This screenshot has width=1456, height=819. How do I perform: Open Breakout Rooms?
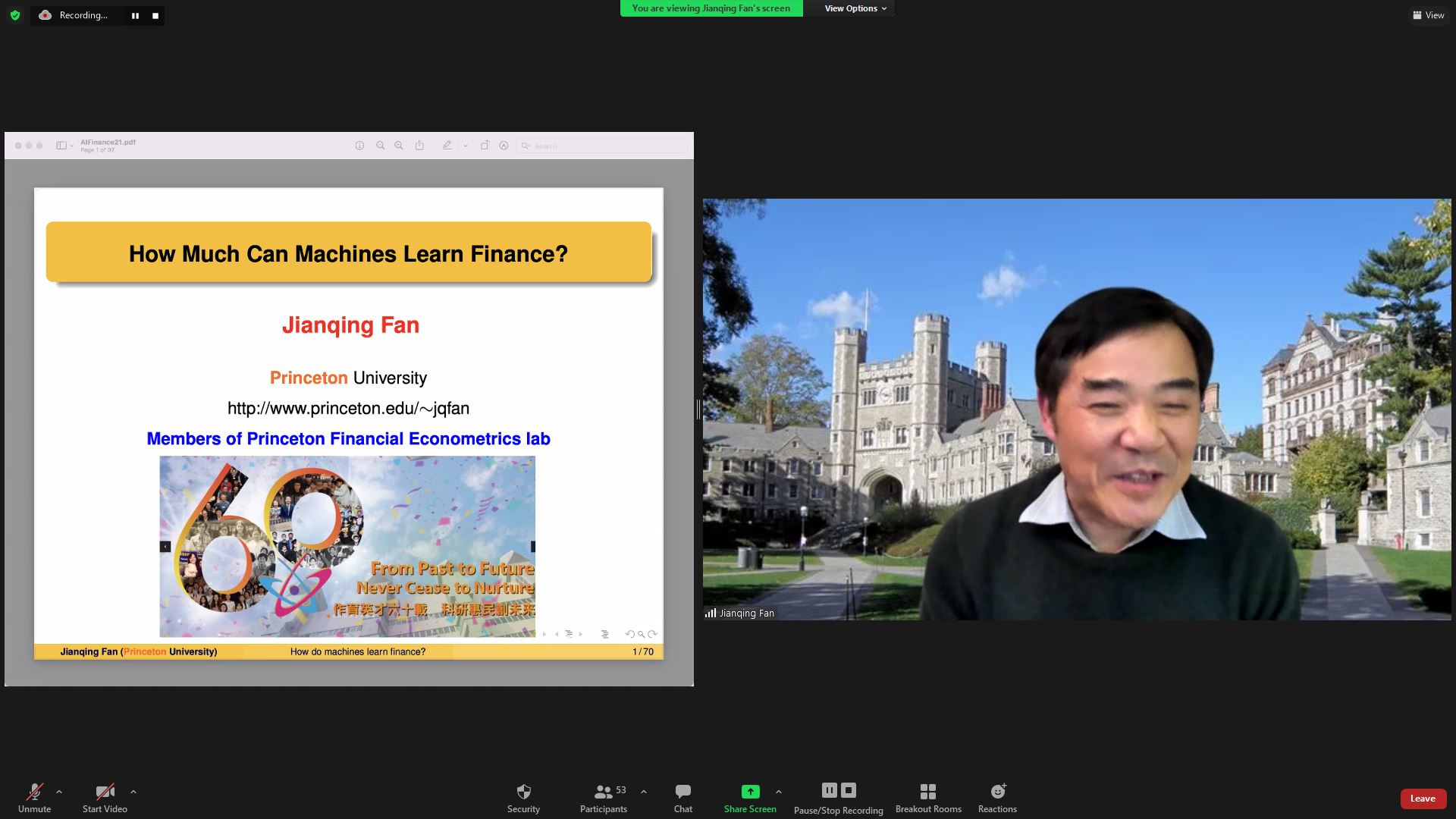(928, 798)
